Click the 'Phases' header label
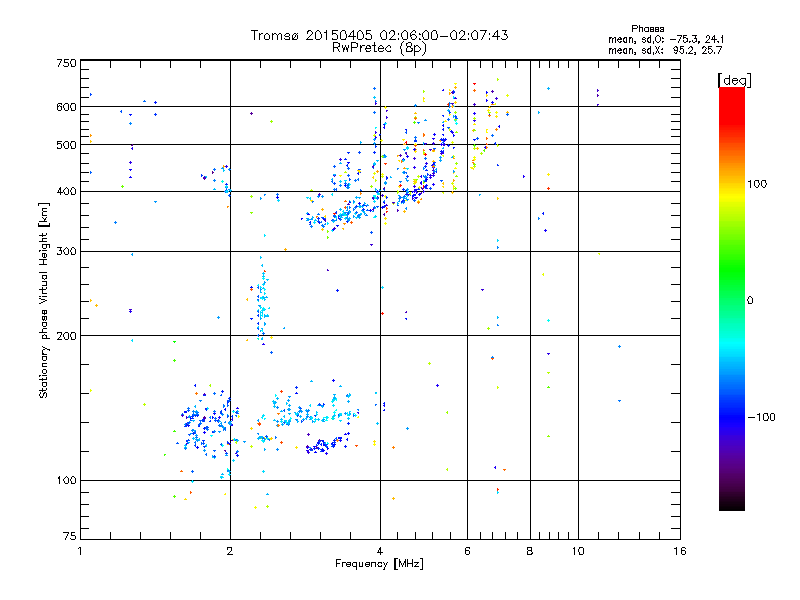The width and height of the screenshot is (800, 600). pyautogui.click(x=647, y=29)
